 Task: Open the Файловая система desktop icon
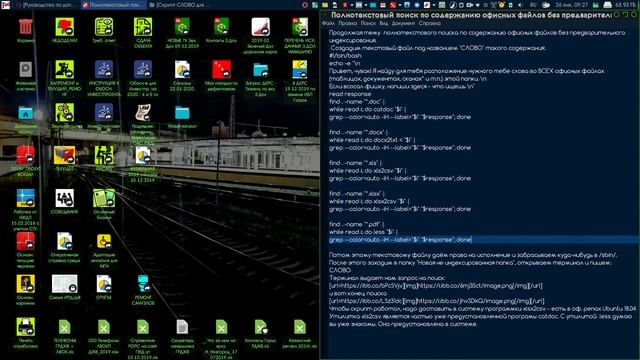[25, 70]
